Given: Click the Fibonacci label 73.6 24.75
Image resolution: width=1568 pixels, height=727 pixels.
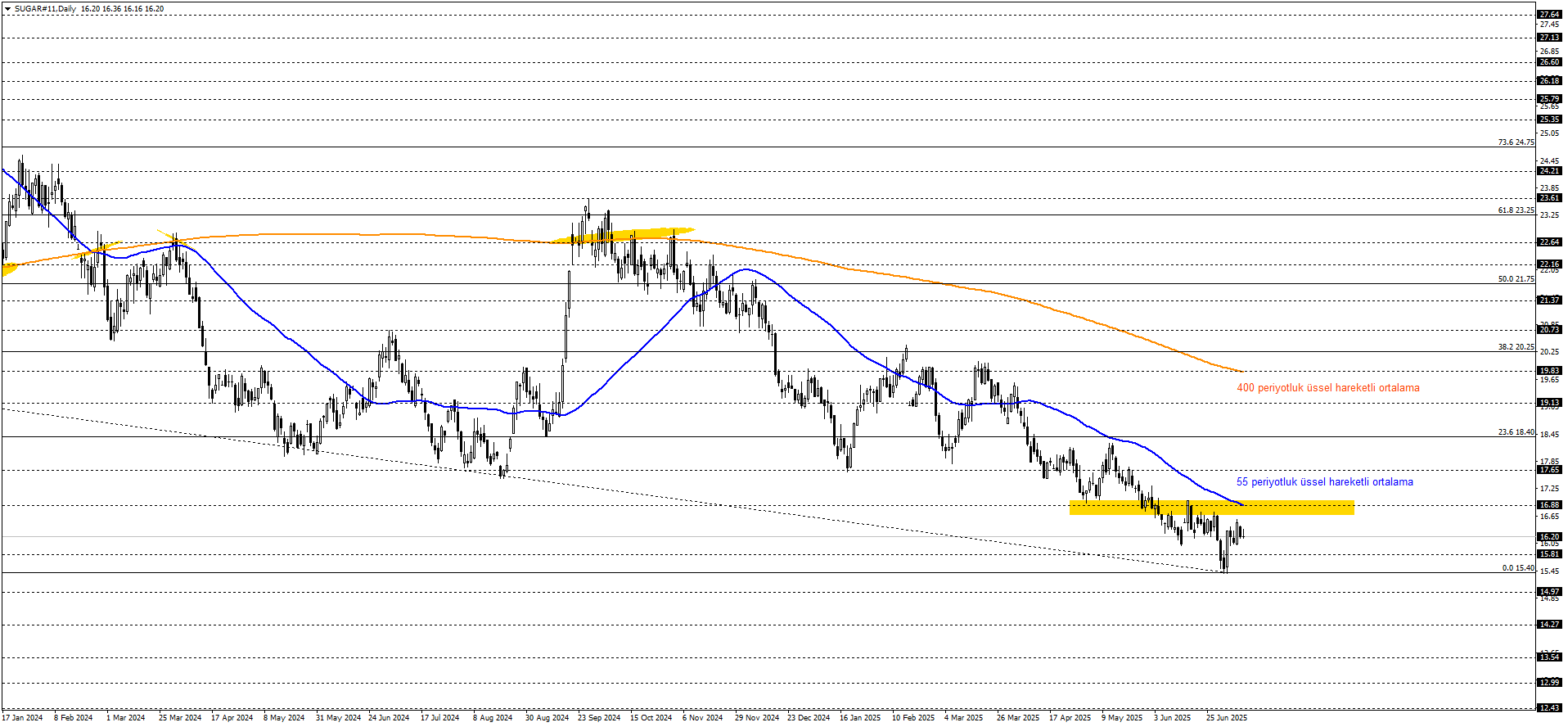Looking at the screenshot, I should (1516, 142).
